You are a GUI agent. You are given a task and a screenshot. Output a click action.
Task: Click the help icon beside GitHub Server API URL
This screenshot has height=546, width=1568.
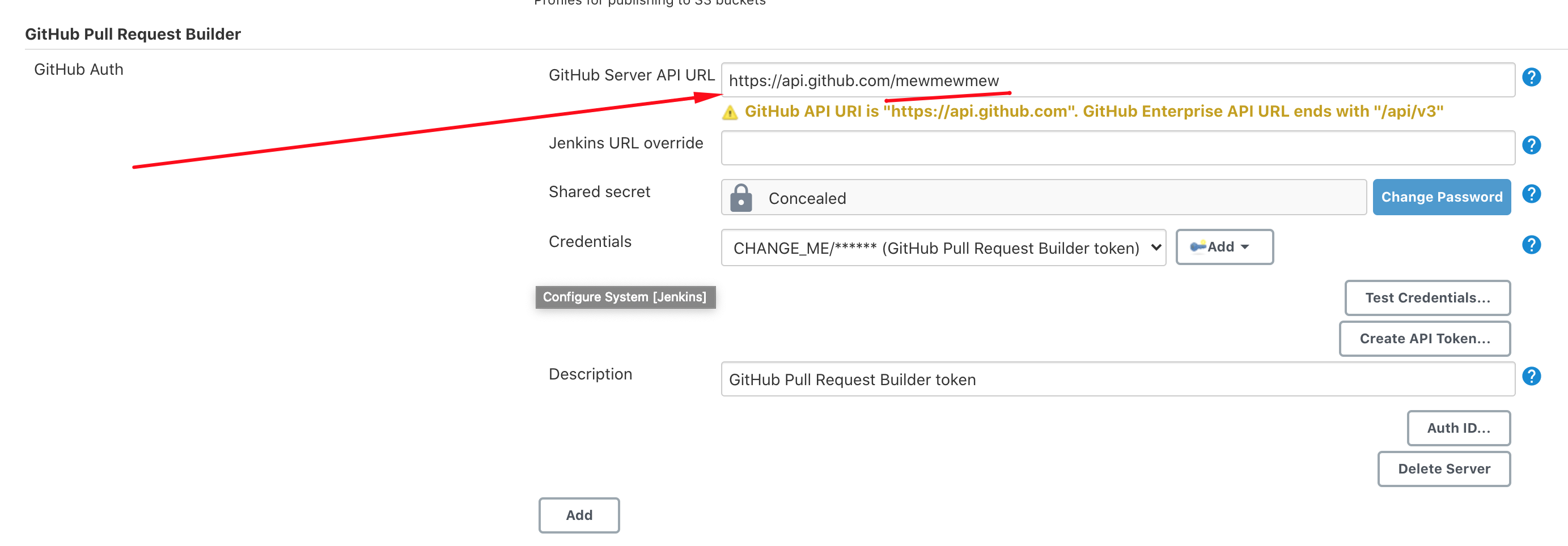click(1532, 77)
